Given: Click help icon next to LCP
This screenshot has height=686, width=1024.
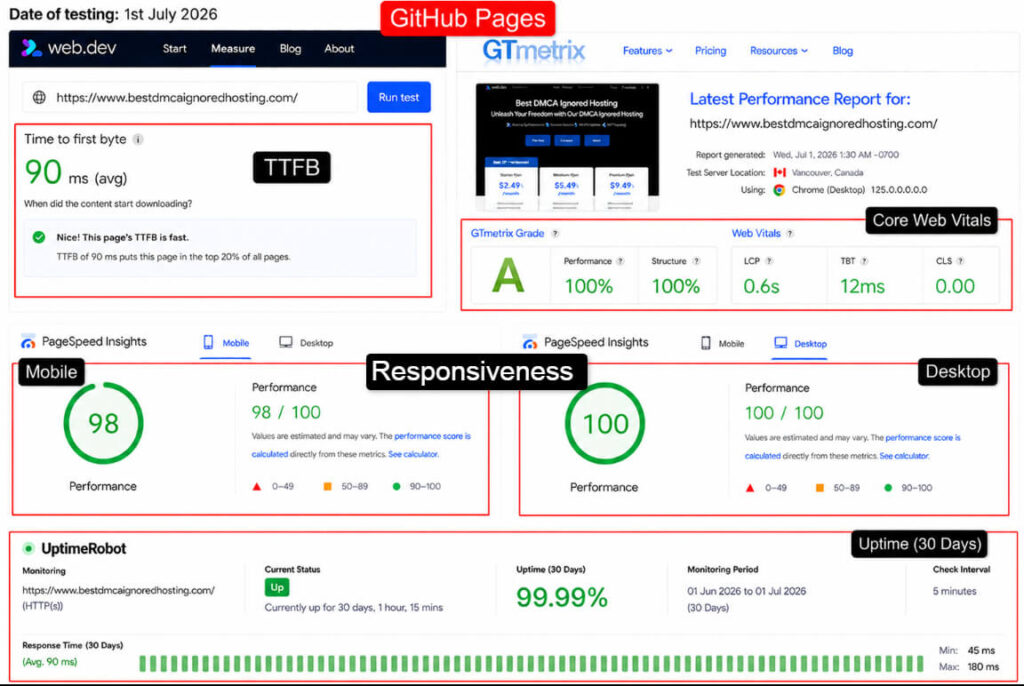Looking at the screenshot, I should [x=769, y=261].
